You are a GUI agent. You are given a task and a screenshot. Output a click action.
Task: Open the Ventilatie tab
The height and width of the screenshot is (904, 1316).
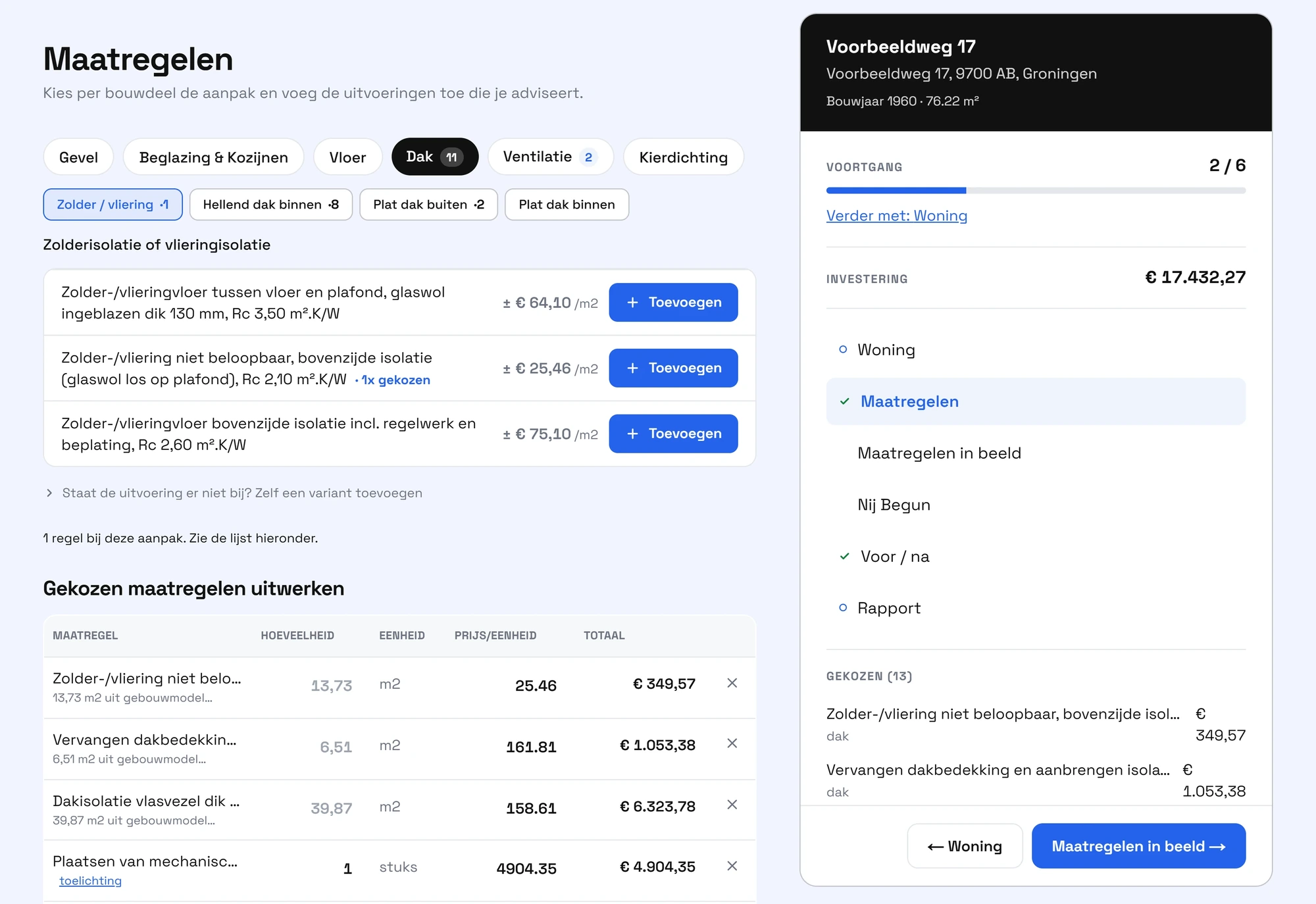(x=550, y=157)
